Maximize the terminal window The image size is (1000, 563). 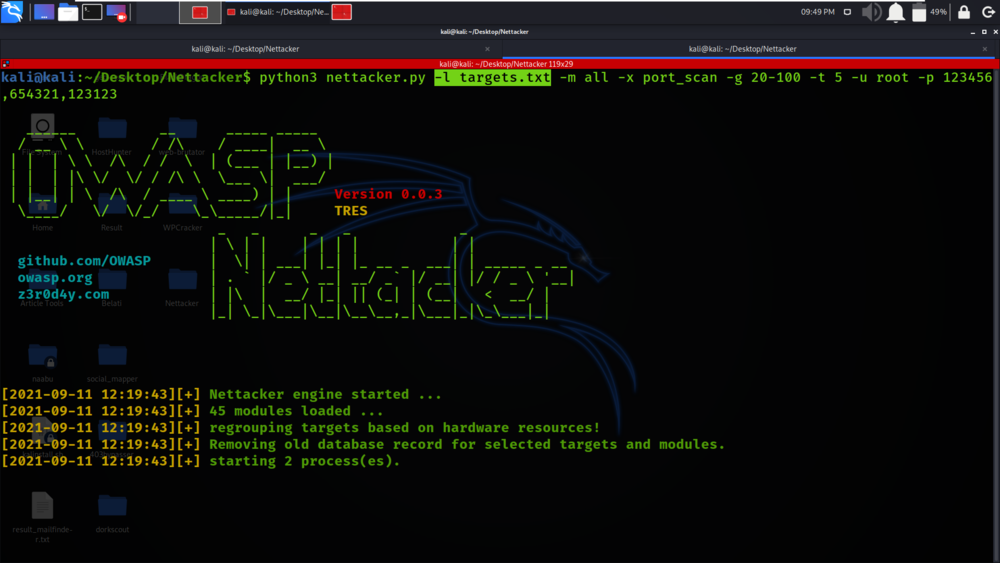[x=984, y=32]
